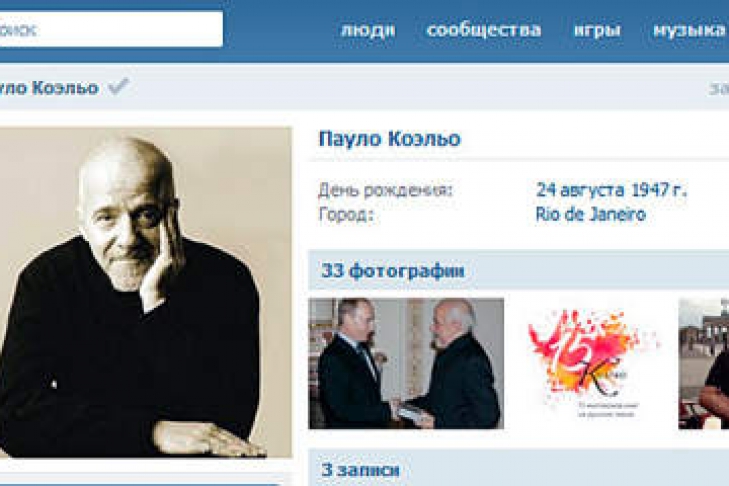Click the 1947 г. birth year link
This screenshot has width=729, height=486.
pos(659,190)
